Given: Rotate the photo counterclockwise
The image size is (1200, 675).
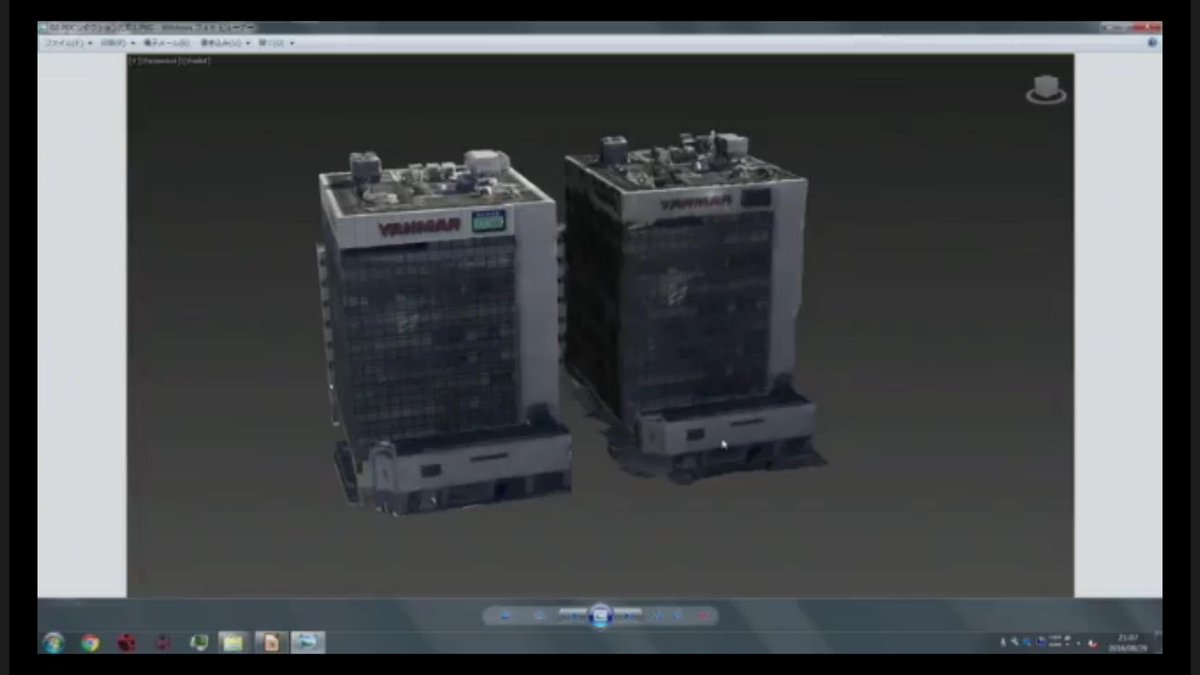Looking at the screenshot, I should click(658, 616).
